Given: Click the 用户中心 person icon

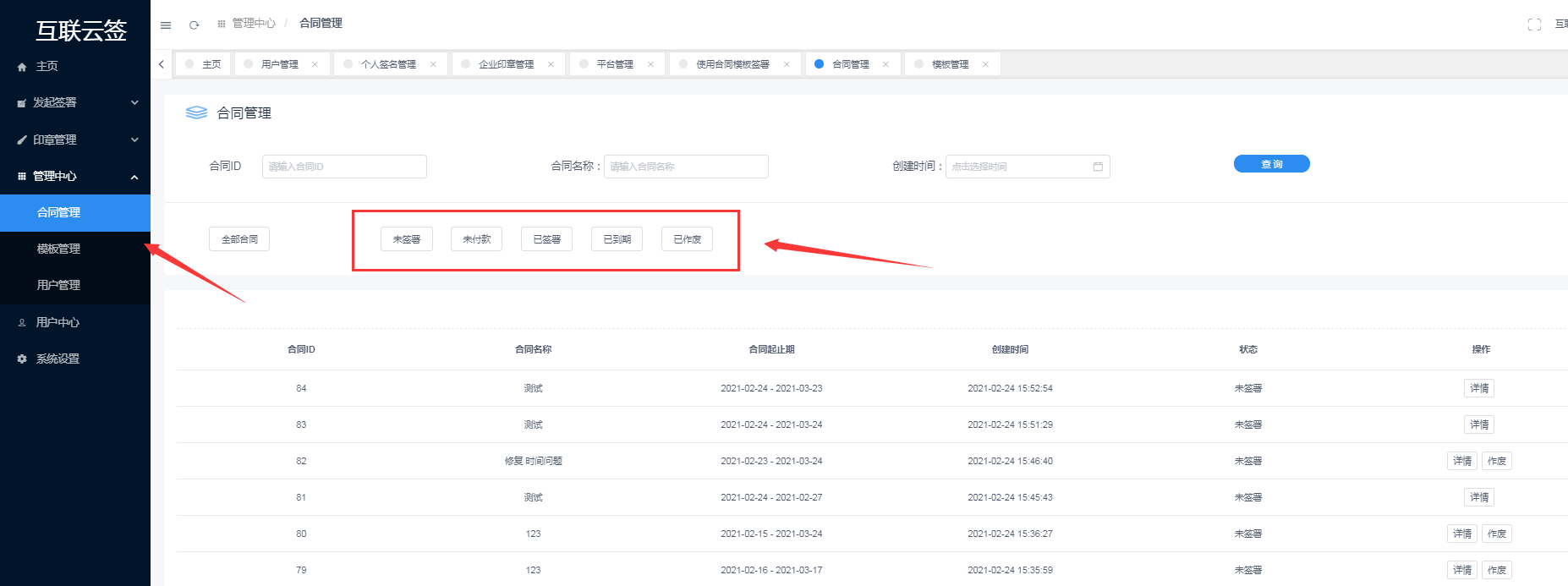Looking at the screenshot, I should (x=22, y=323).
